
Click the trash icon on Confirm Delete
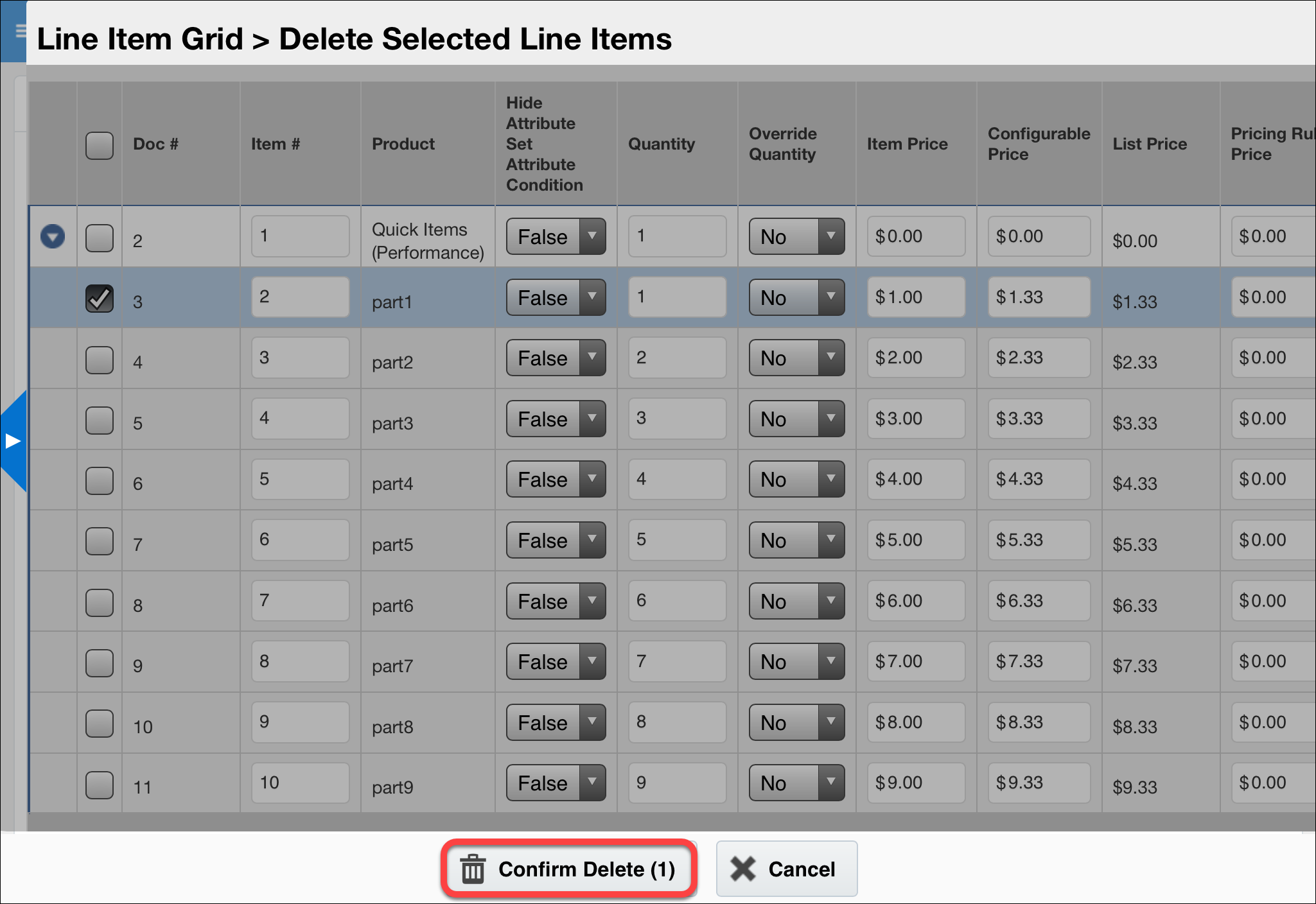click(x=473, y=869)
